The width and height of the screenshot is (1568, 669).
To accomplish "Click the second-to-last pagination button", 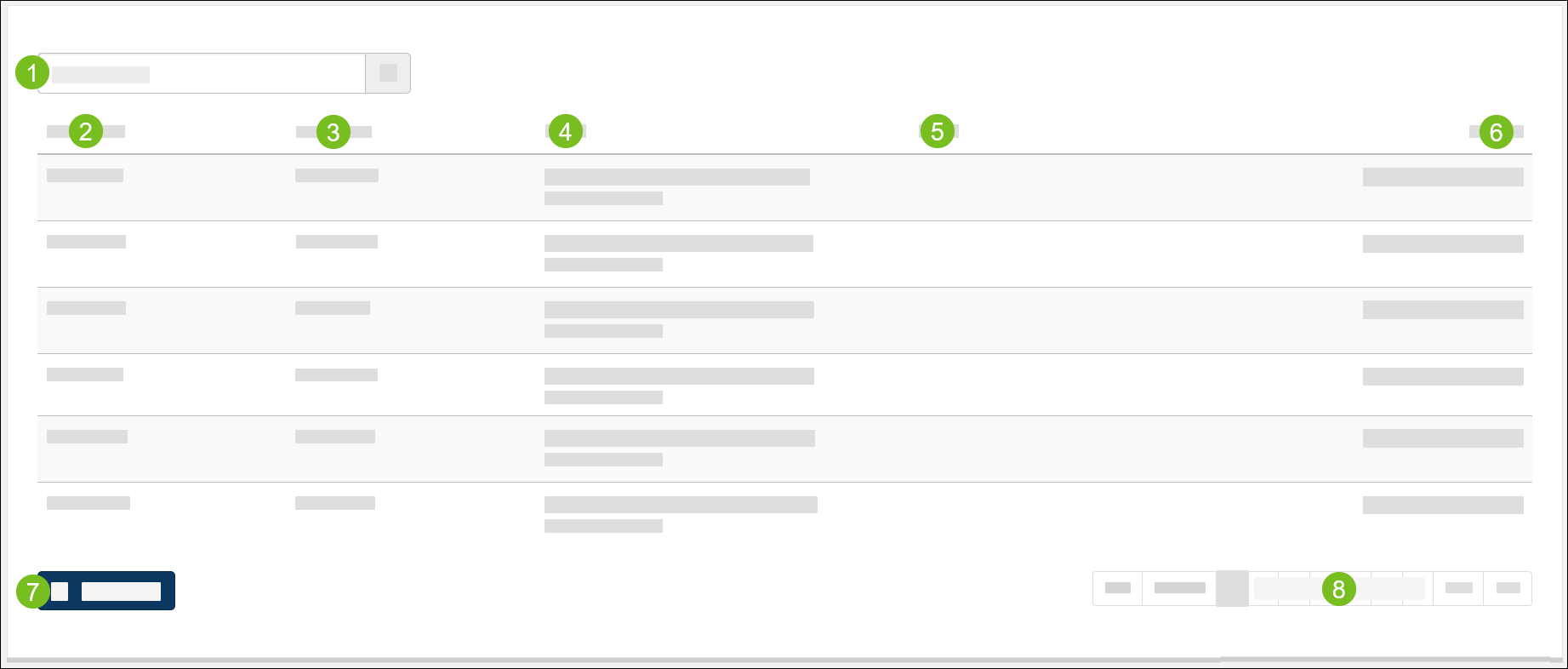I will point(1458,588).
